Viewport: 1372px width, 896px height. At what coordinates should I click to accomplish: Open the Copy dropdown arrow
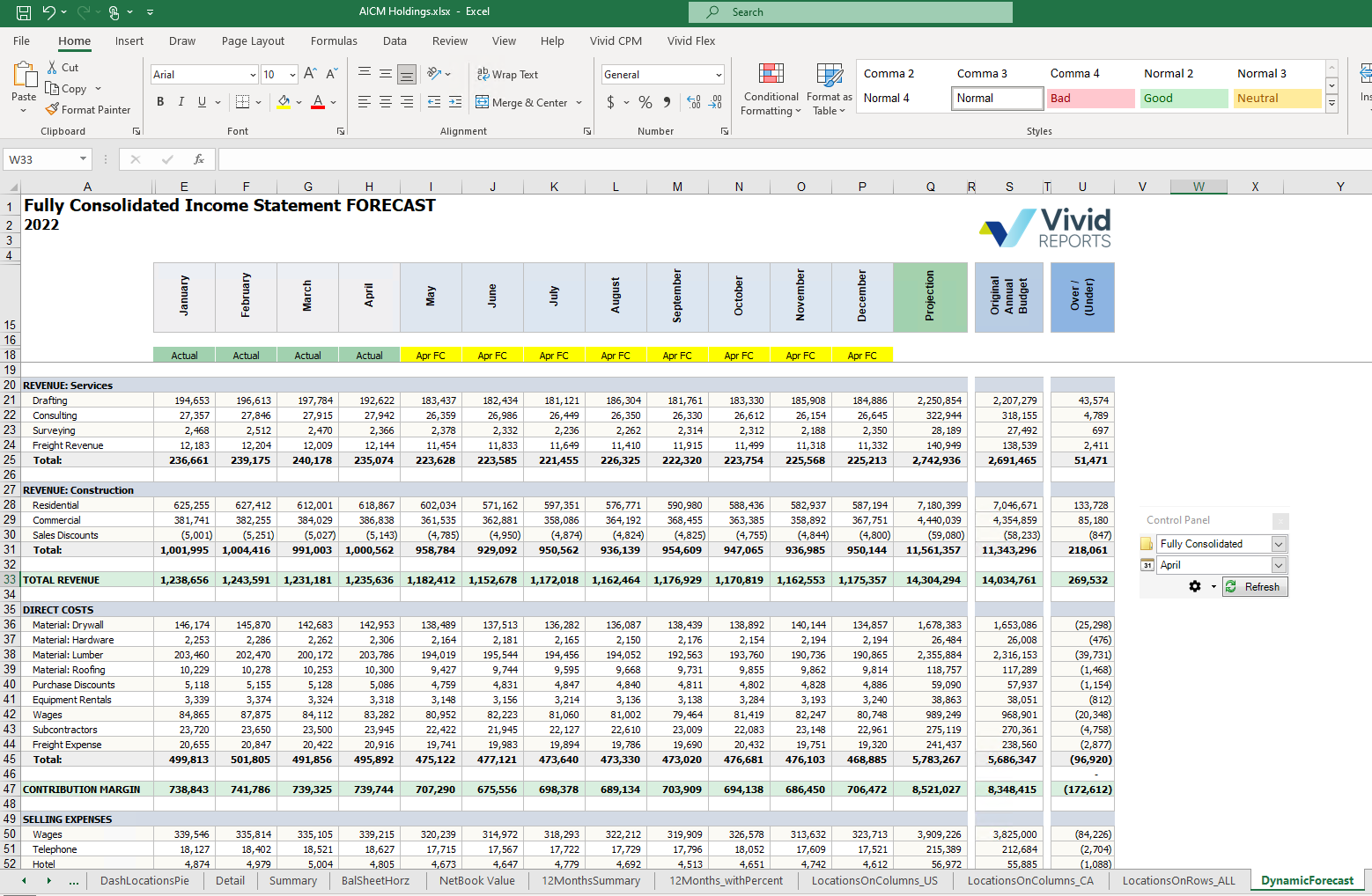(x=98, y=89)
